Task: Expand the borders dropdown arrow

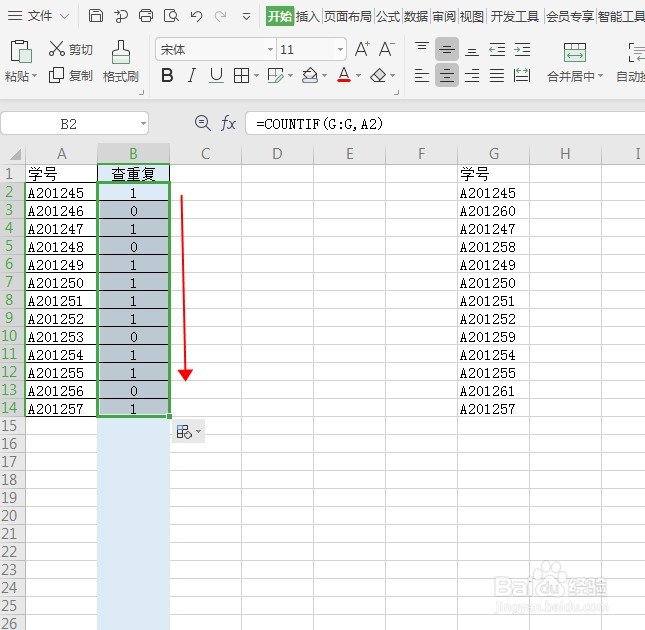Action: pos(256,76)
